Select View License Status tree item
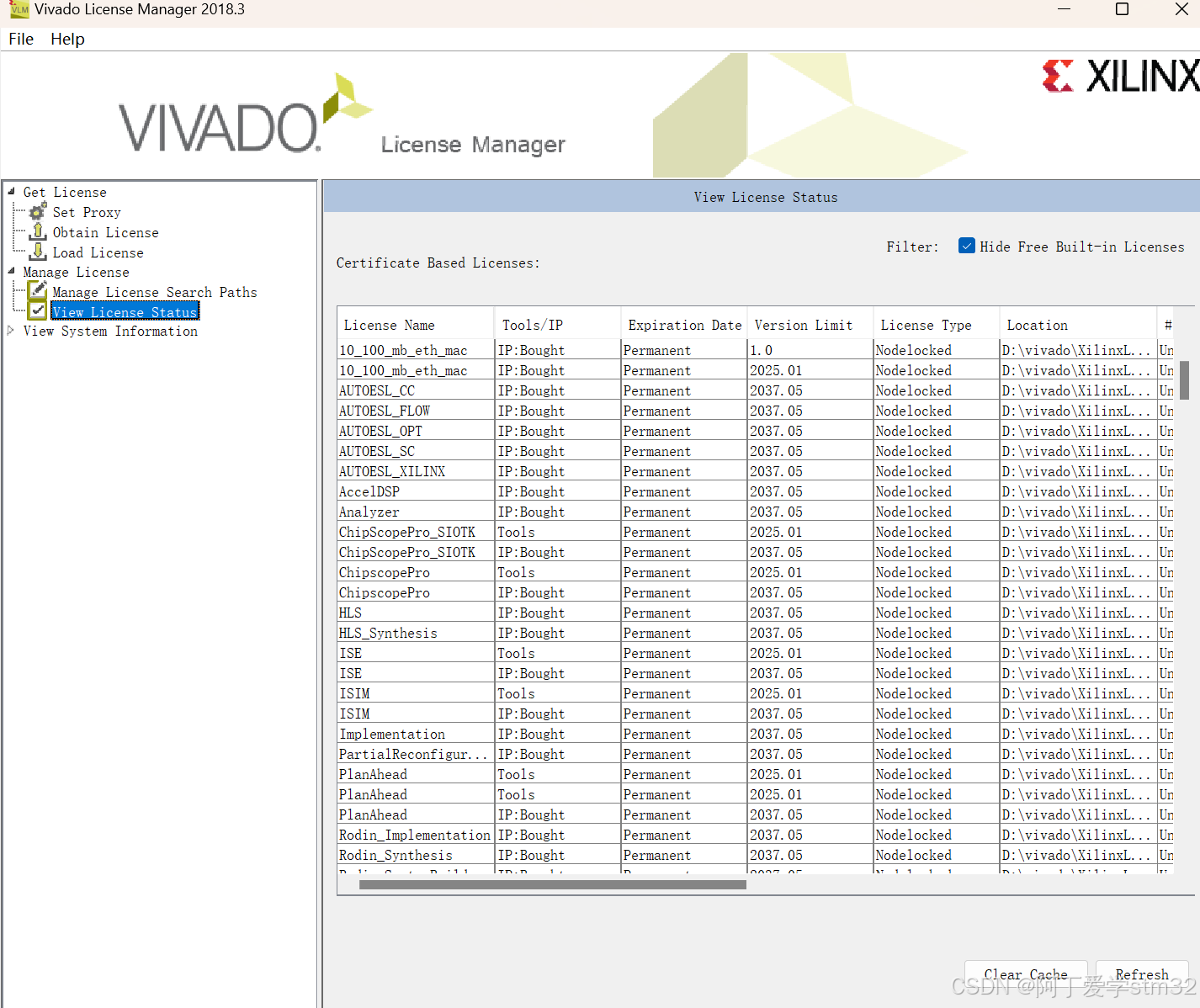The image size is (1200, 1008). 125,312
